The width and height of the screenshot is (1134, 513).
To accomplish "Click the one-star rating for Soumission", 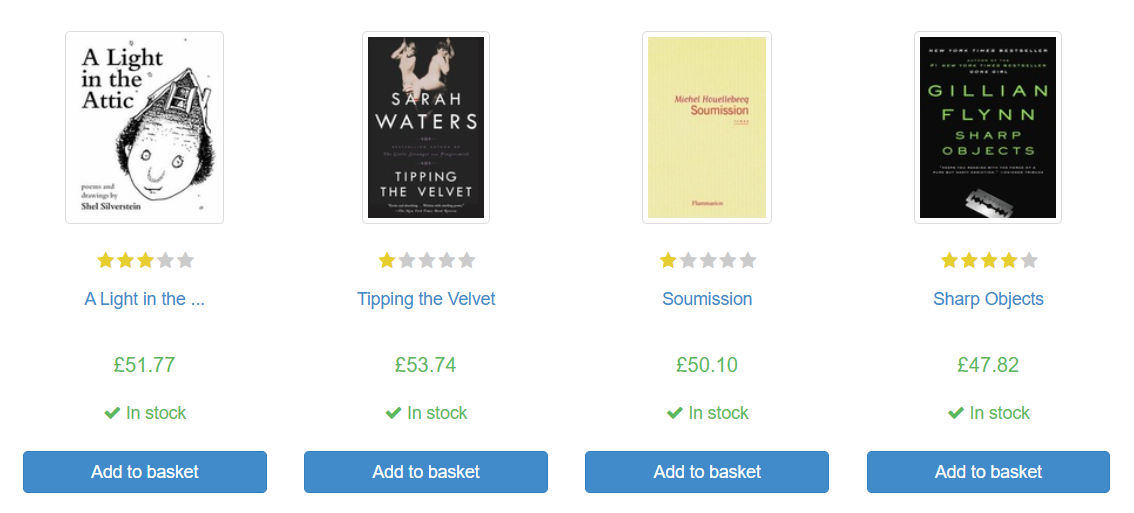I will pos(707,261).
